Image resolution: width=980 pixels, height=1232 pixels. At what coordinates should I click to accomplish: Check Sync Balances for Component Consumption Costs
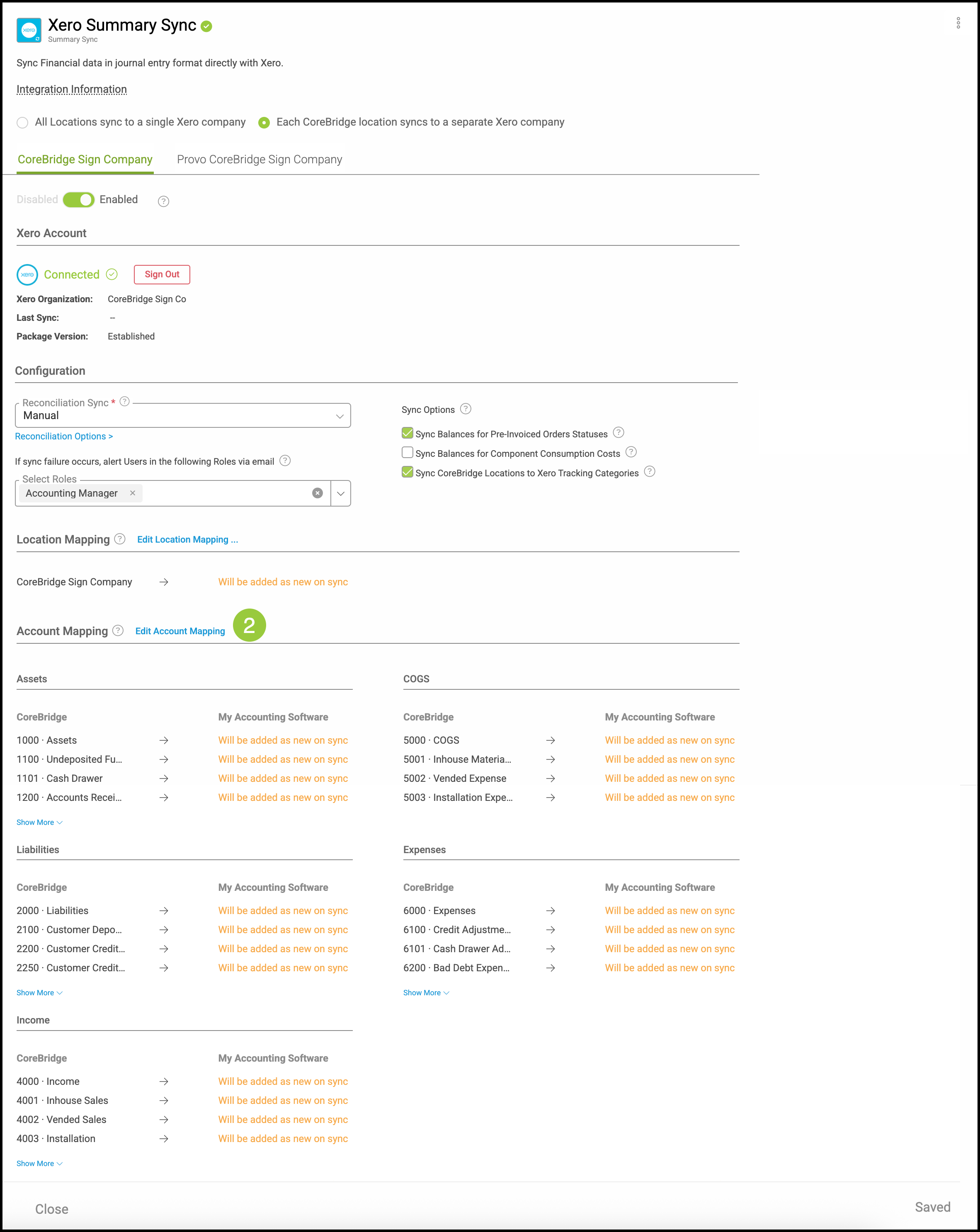408,453
